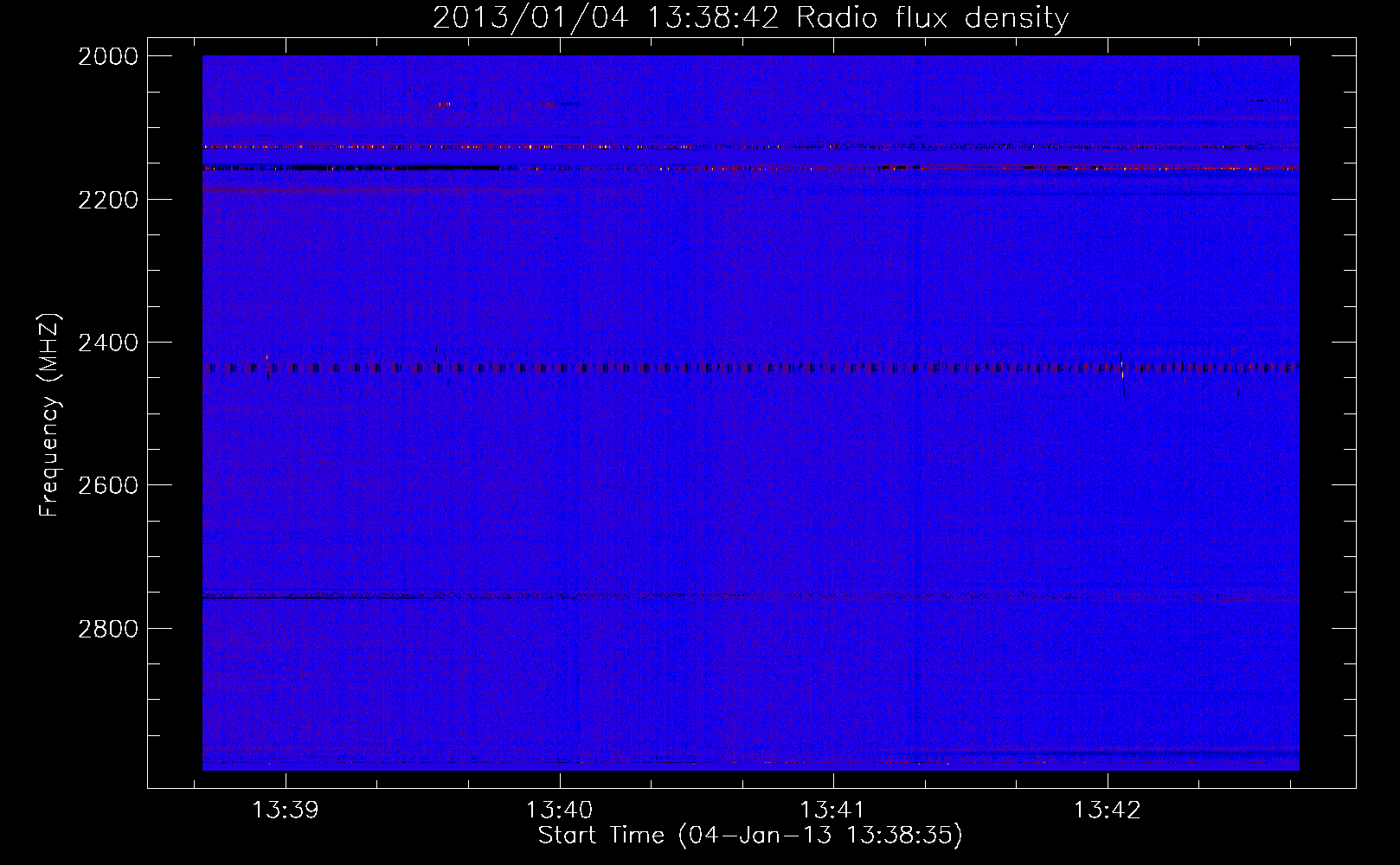Click the dark stripe along the spectrogram bottom right

coord(1168,754)
